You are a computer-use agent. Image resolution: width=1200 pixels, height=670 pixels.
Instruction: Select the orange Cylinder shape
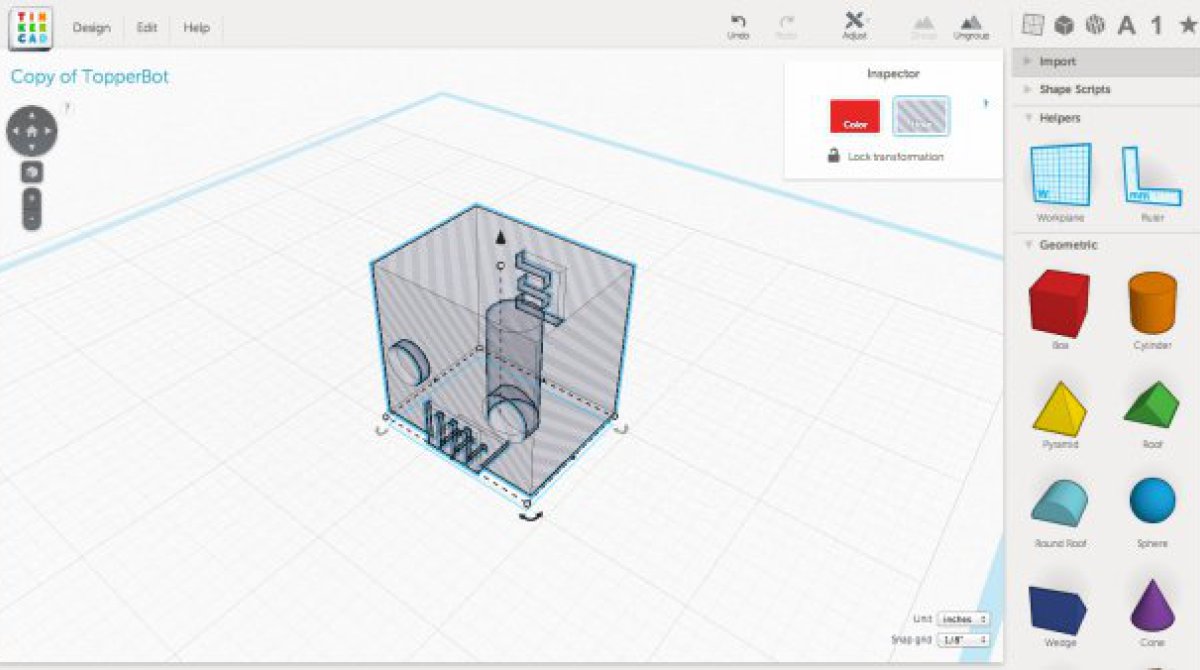pos(1152,304)
